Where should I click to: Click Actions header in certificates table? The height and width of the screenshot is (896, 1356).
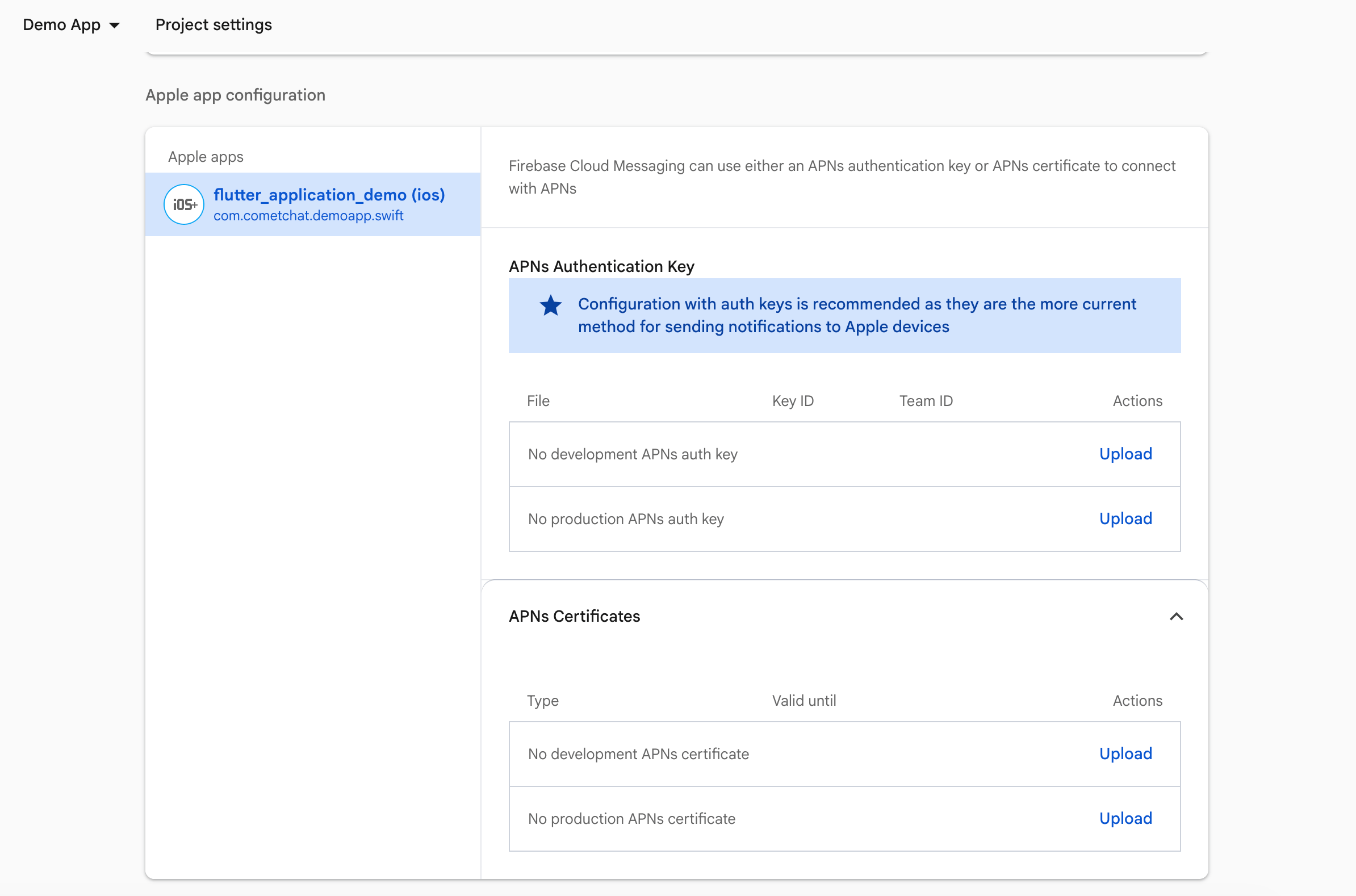point(1137,701)
